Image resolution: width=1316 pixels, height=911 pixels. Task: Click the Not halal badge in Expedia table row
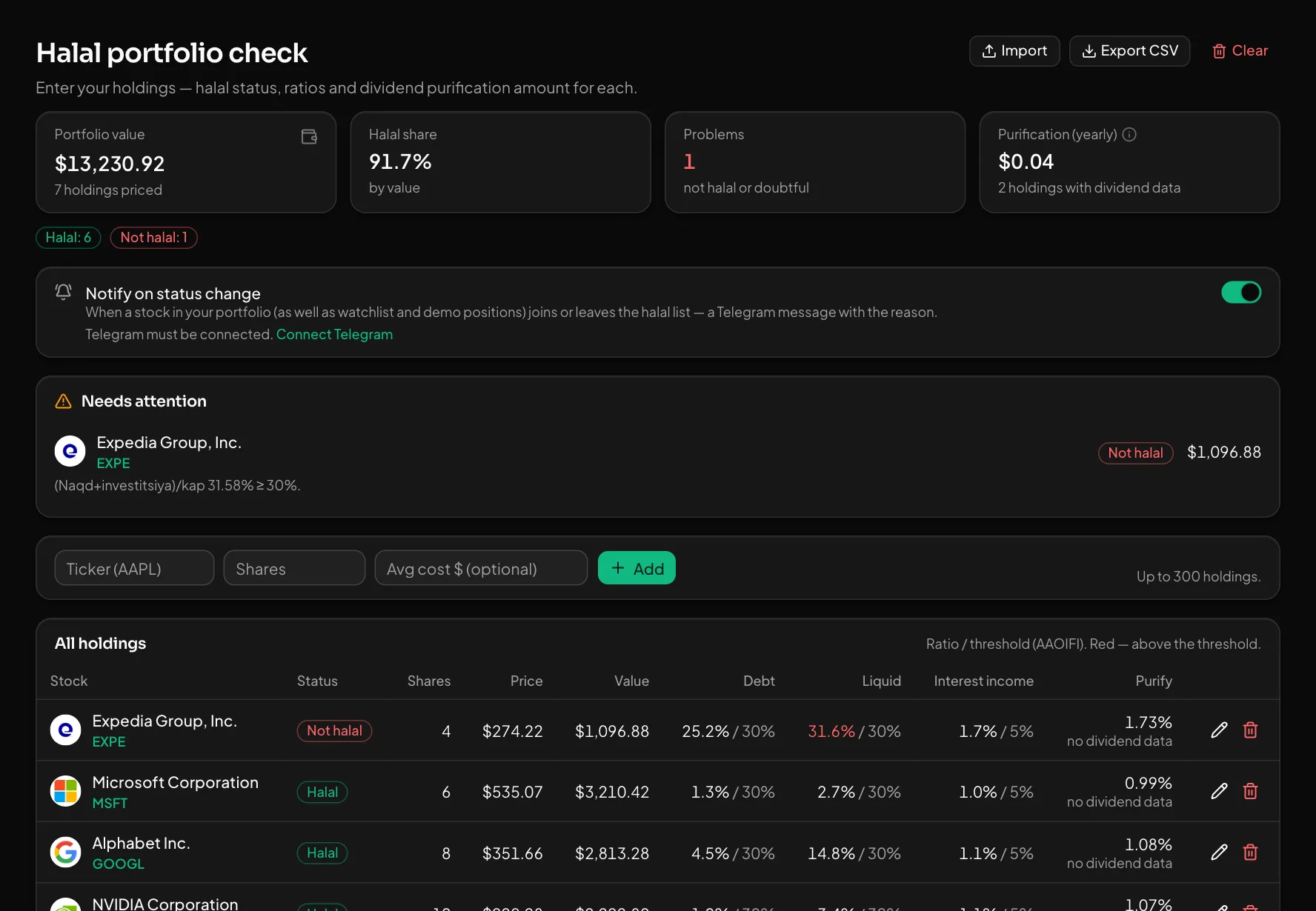pyautogui.click(x=334, y=731)
